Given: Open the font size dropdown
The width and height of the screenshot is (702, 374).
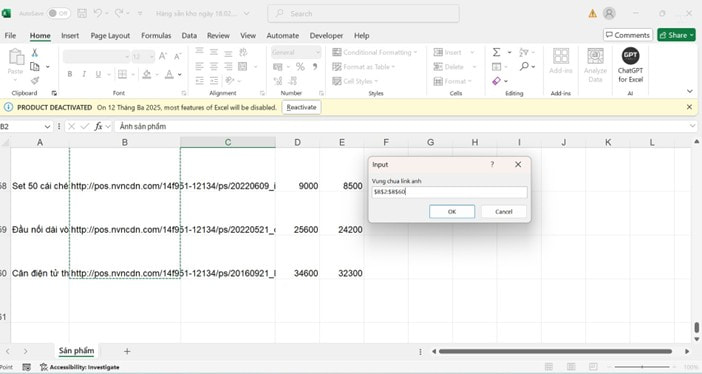Looking at the screenshot, I should [x=152, y=56].
